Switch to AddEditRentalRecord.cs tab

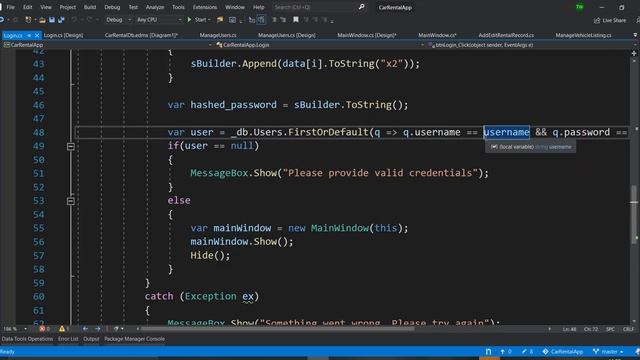506,36
